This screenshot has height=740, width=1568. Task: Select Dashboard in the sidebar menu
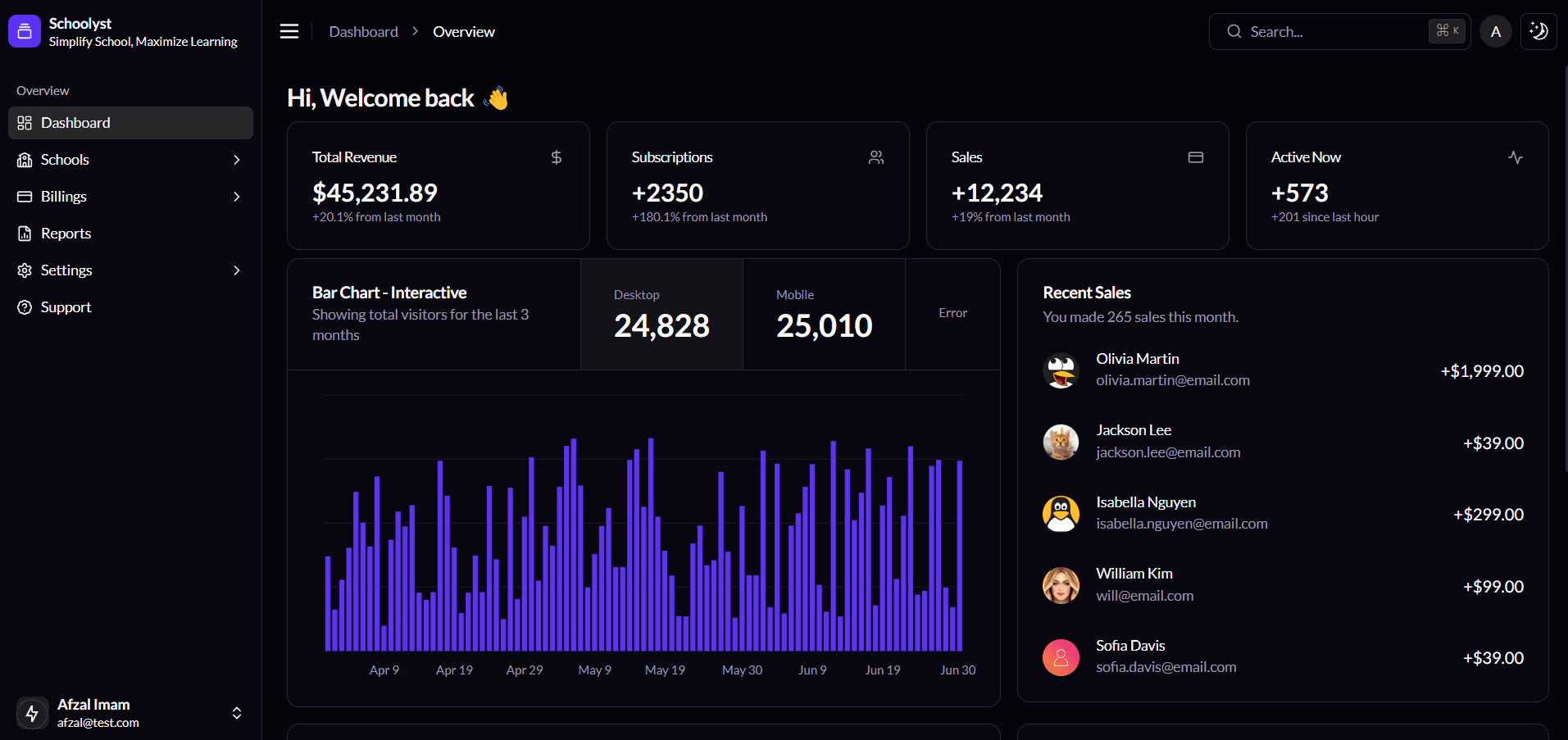point(75,122)
